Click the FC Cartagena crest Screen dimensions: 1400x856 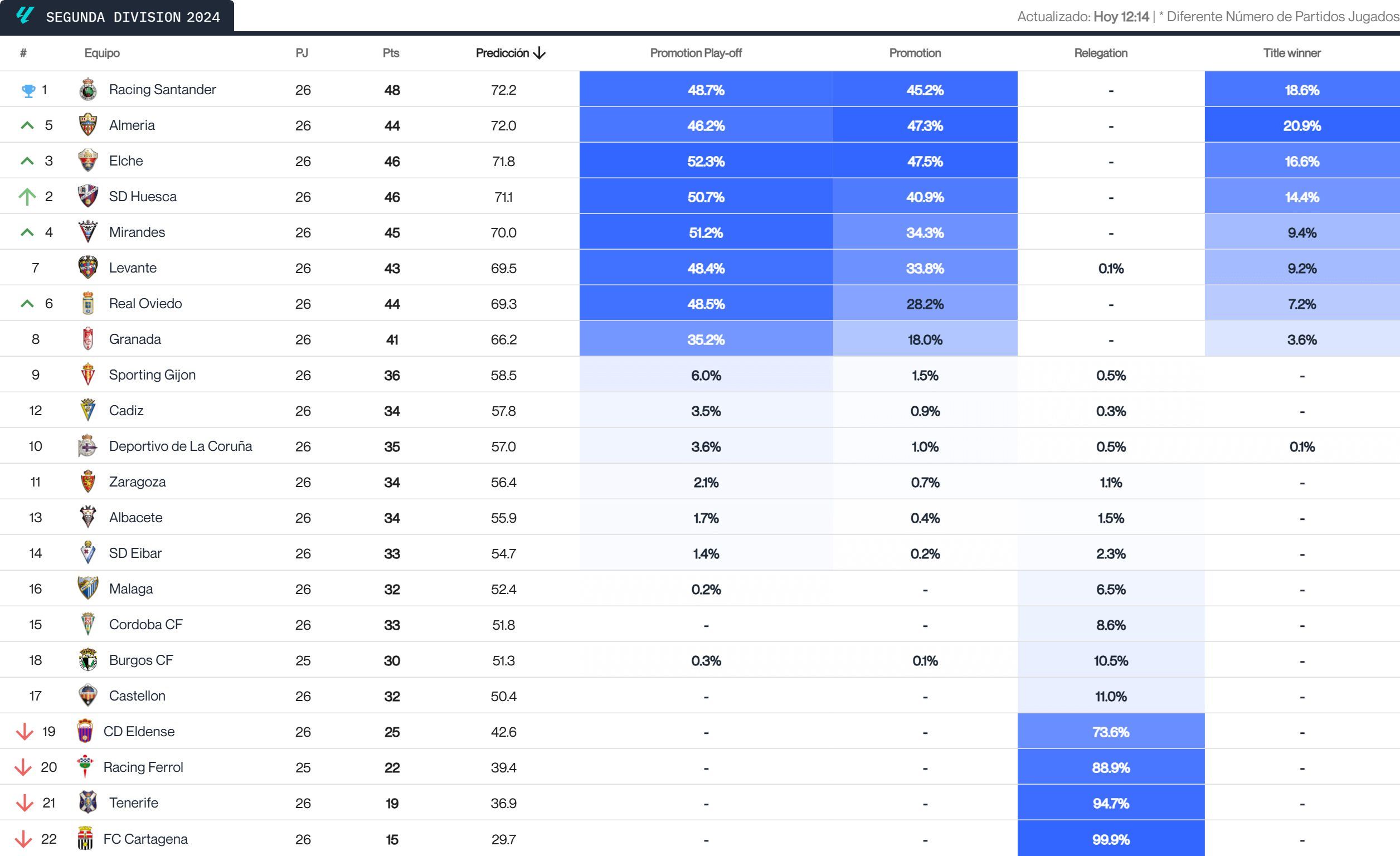click(x=85, y=838)
